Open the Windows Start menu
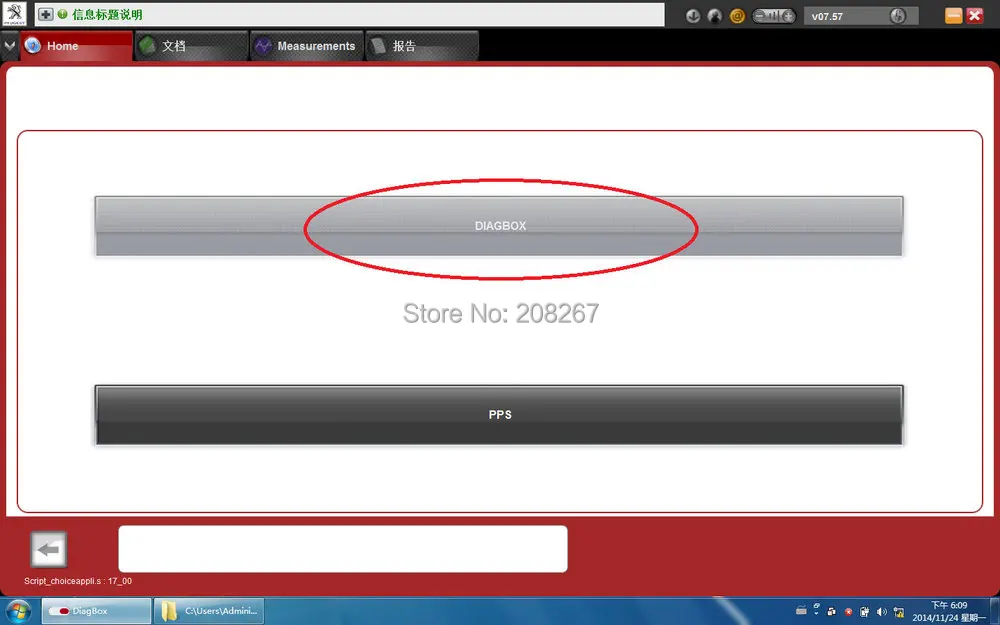 pos(18,611)
